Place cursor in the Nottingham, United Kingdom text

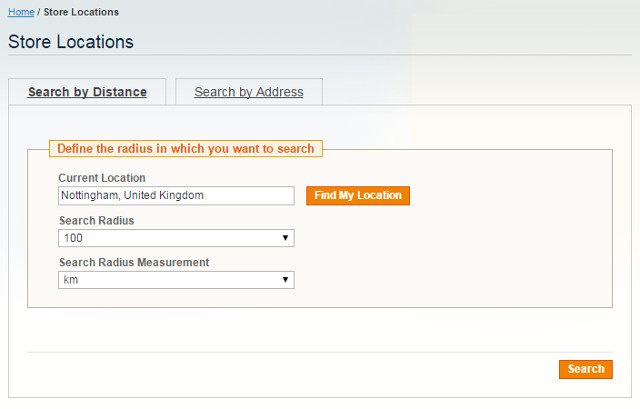pyautogui.click(x=132, y=196)
